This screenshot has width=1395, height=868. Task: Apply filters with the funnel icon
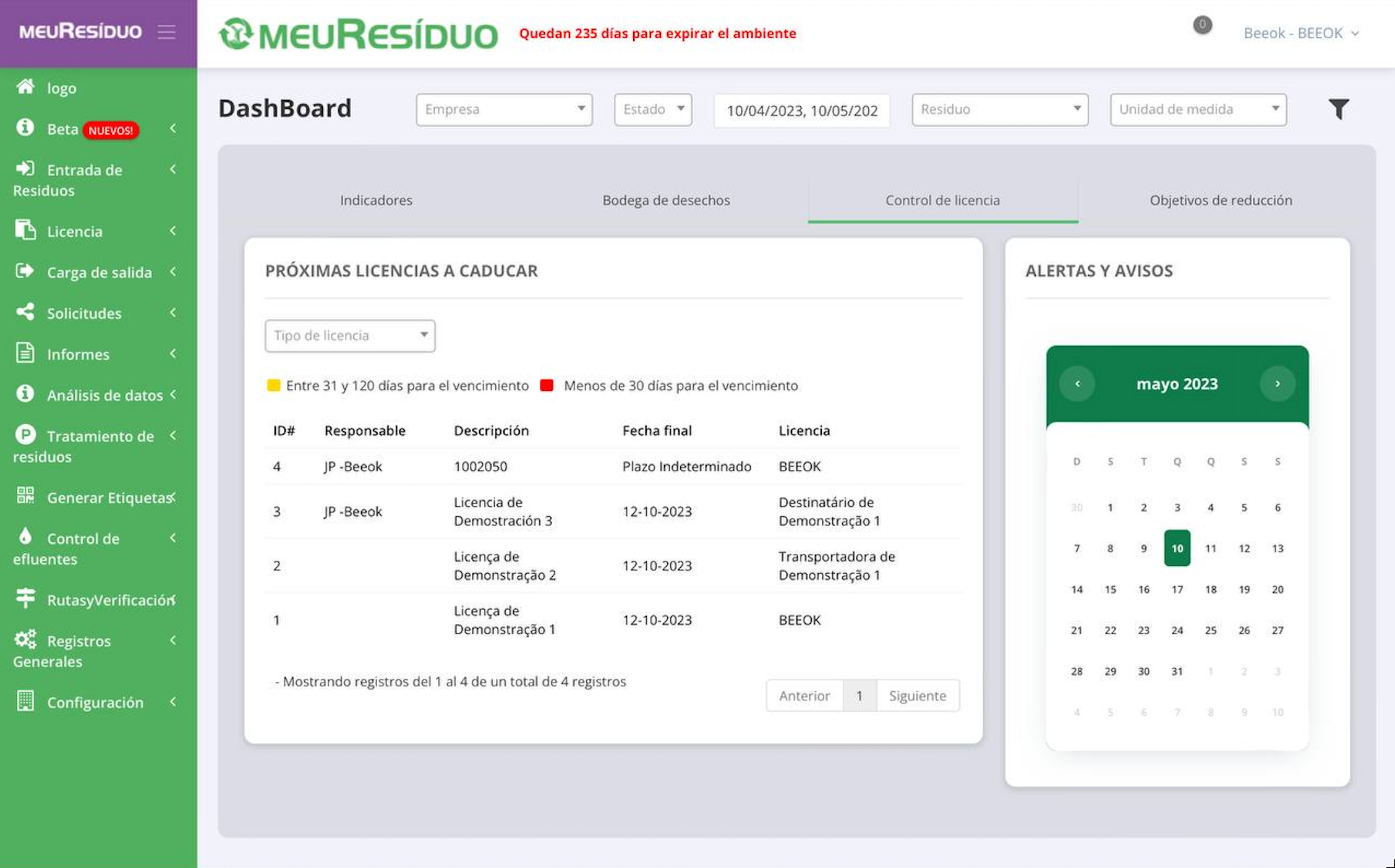point(1339,109)
